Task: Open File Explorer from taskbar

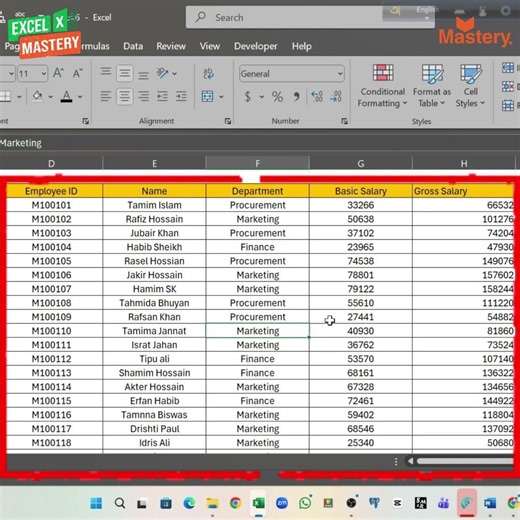Action: 212,503
